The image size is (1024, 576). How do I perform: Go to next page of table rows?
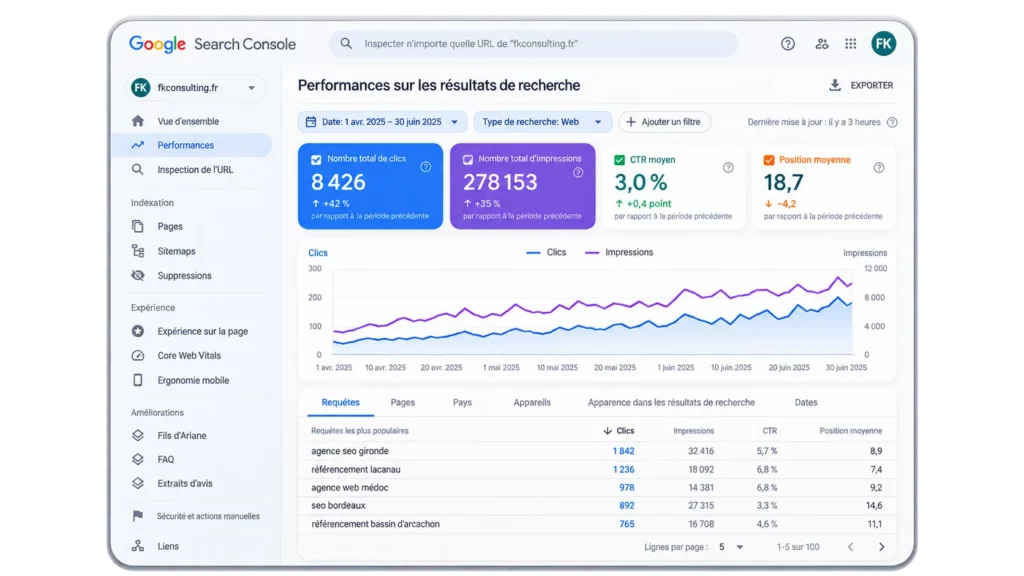882,547
